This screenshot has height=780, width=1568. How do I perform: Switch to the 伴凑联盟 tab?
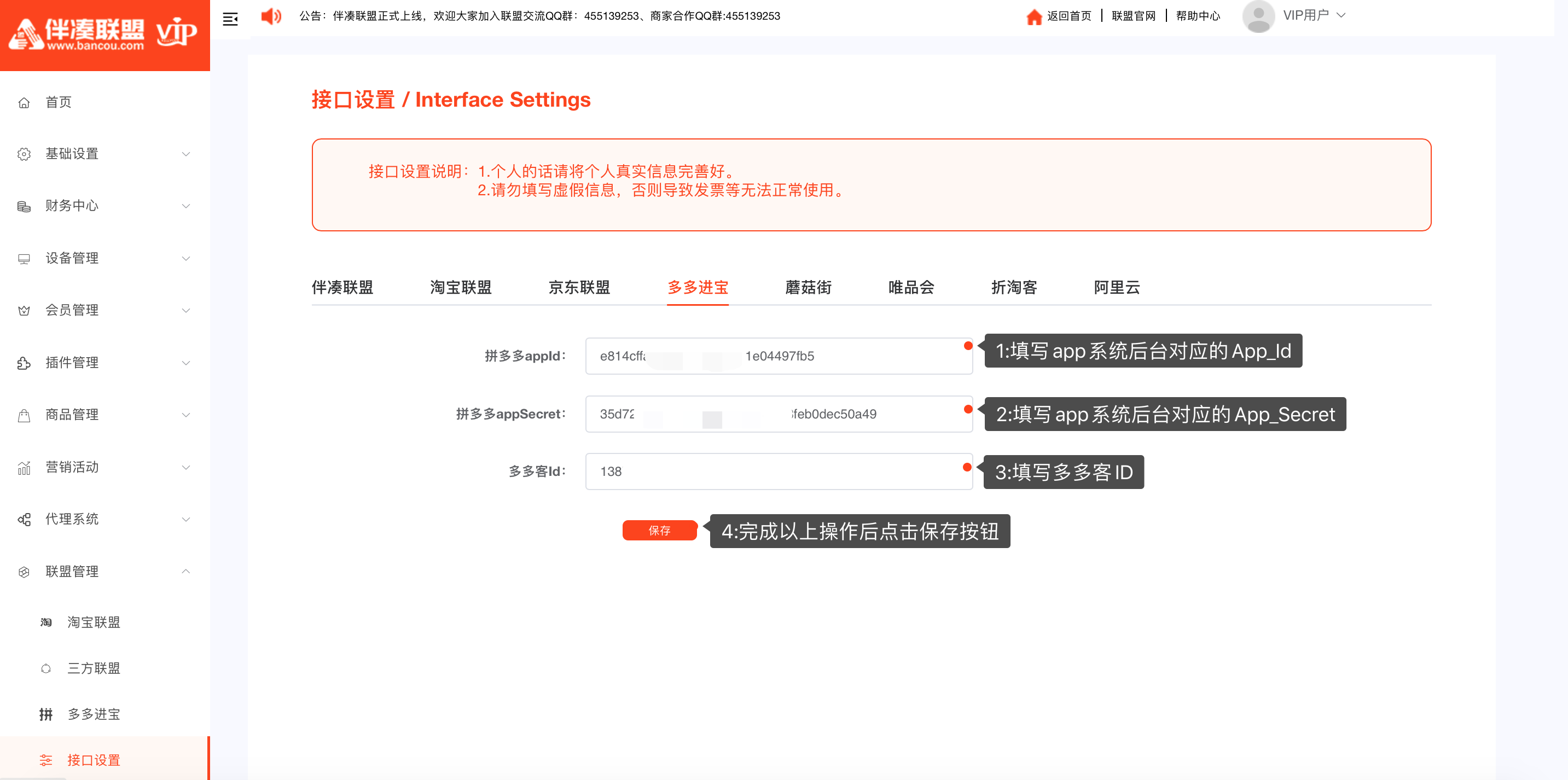pos(342,287)
